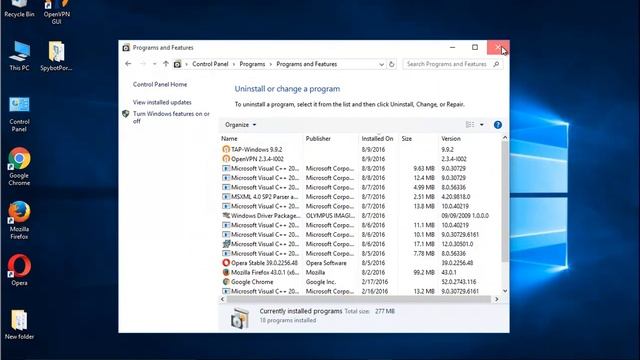Click the MSXML 4.0 SP2 Parser icon
Screen dimensions: 640x360
(x=226, y=197)
